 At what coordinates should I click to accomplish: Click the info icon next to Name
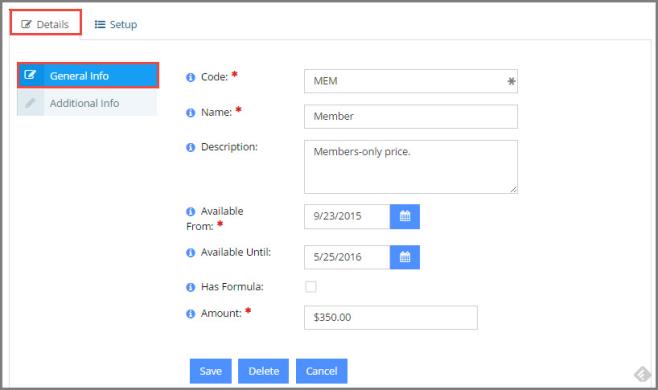(191, 113)
